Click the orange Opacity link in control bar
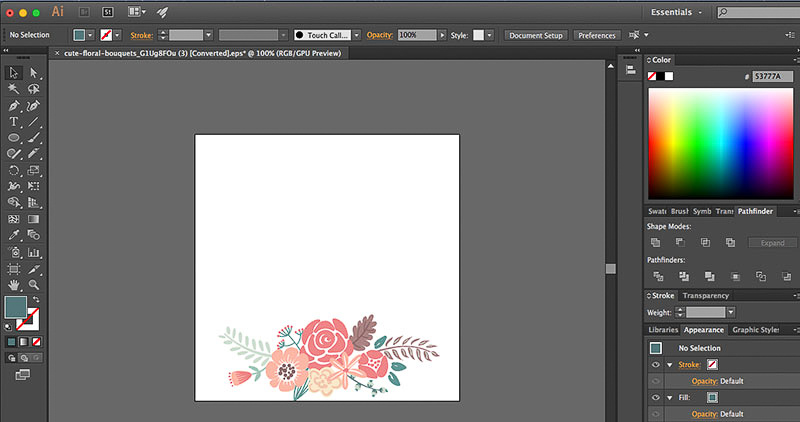800x422 pixels. click(380, 35)
